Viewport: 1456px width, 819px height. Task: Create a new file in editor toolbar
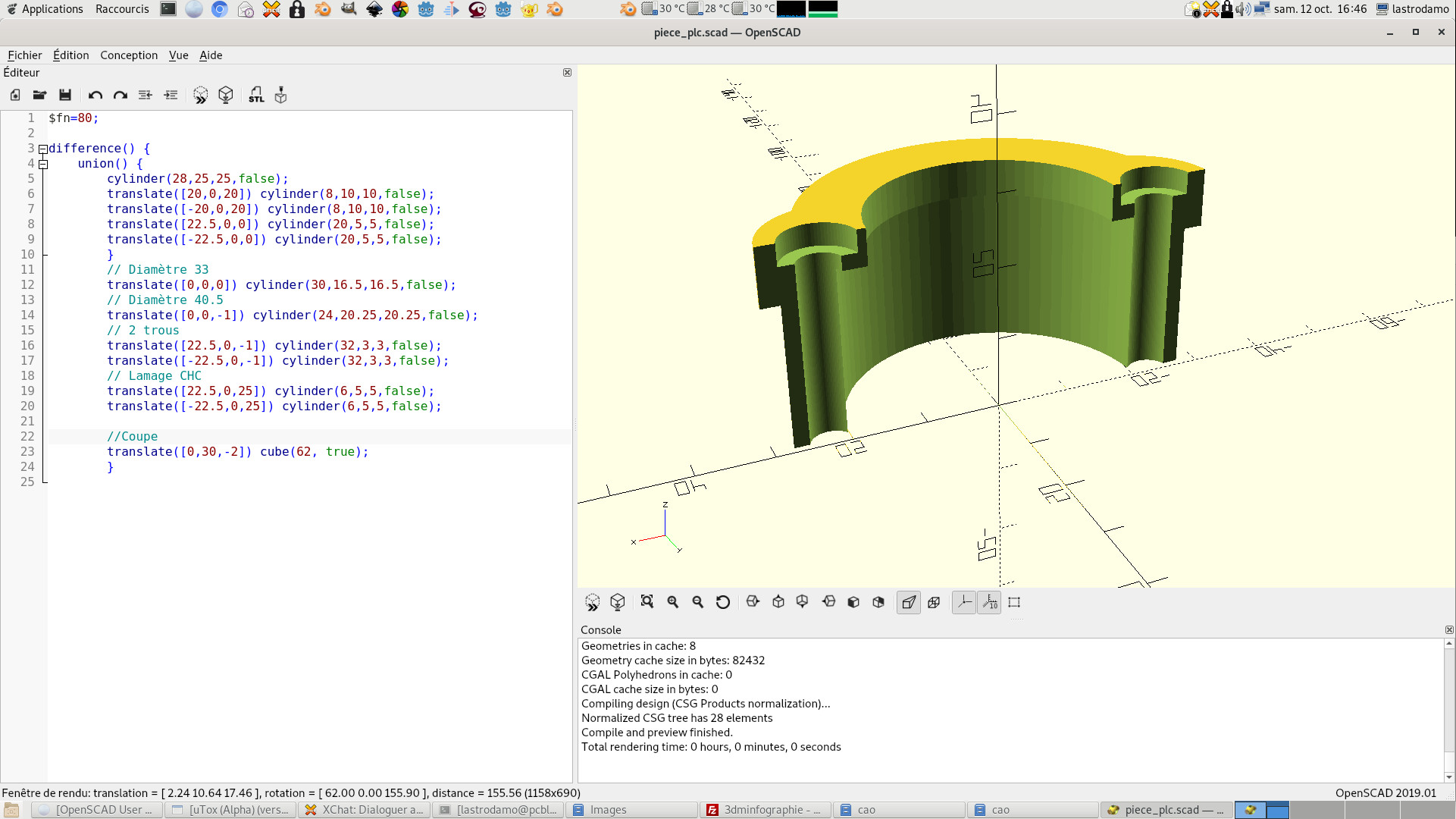click(x=15, y=95)
